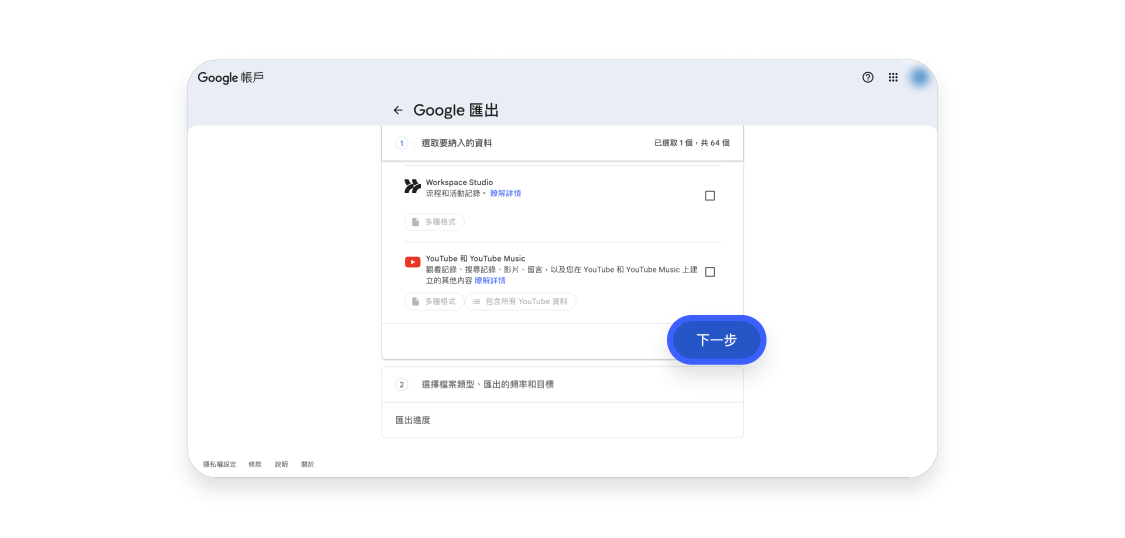Open the Google apps grid
1125x538 pixels.
[x=893, y=77]
